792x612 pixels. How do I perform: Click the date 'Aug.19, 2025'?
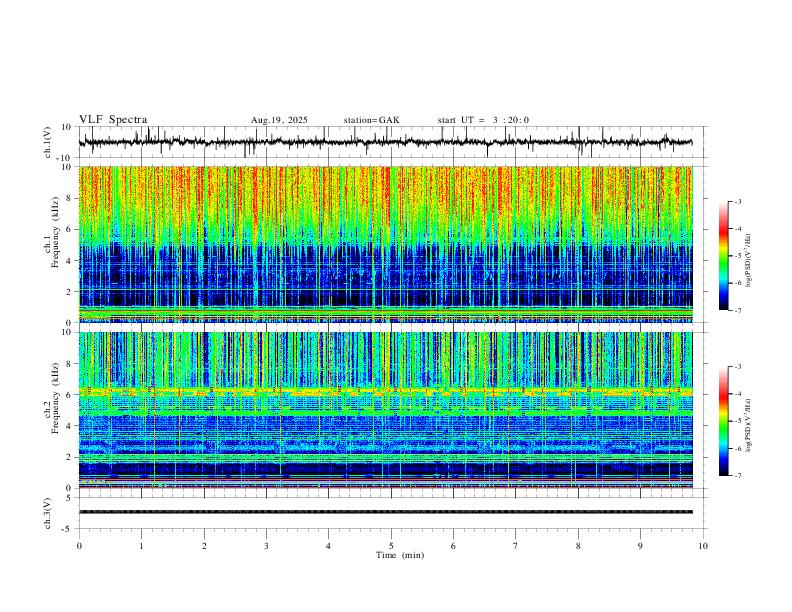(279, 120)
